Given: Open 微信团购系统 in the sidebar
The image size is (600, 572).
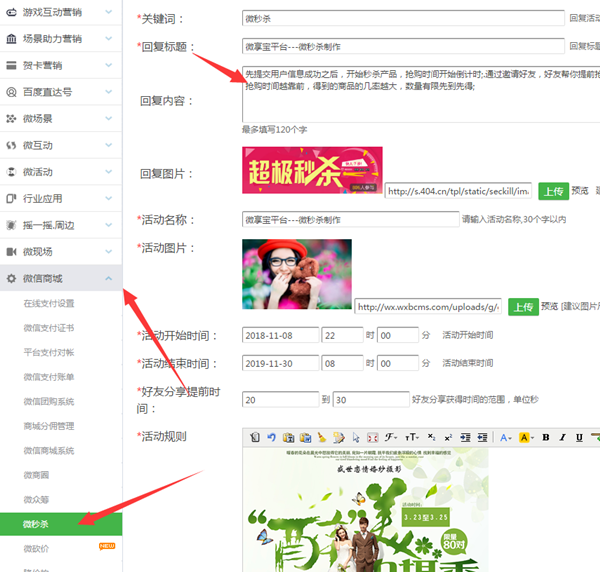Looking at the screenshot, I should 49,402.
